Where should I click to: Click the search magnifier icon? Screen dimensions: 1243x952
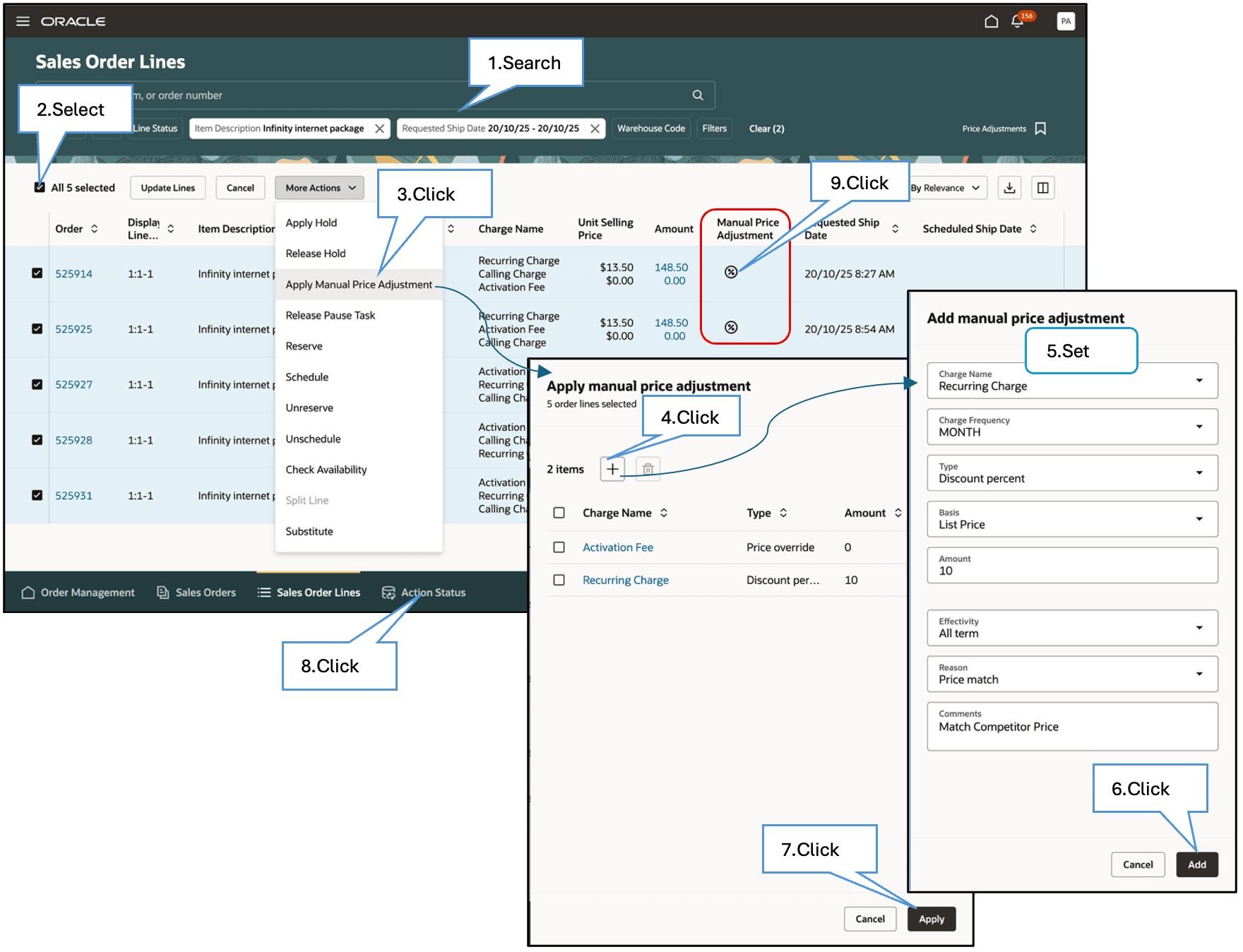click(x=697, y=95)
